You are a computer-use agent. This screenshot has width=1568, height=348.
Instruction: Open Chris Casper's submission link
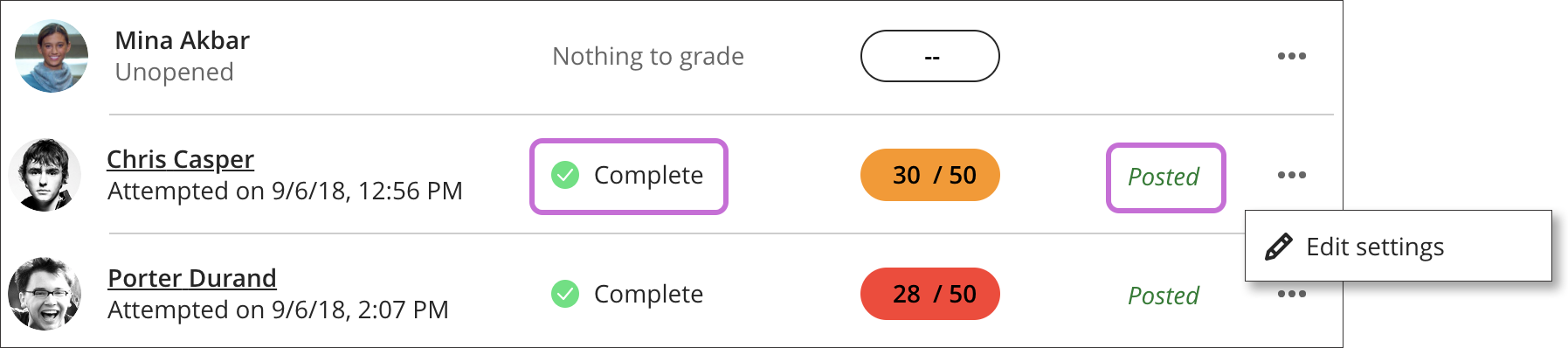[180, 159]
